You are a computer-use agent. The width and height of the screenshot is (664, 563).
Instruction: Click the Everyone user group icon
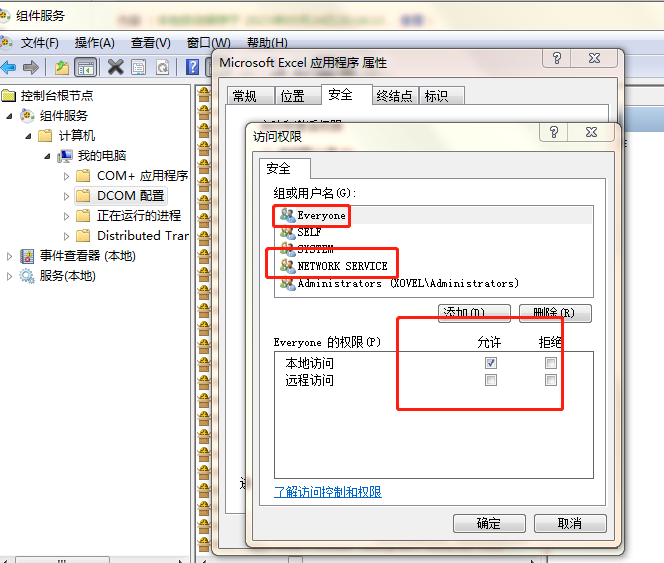pyautogui.click(x=288, y=215)
